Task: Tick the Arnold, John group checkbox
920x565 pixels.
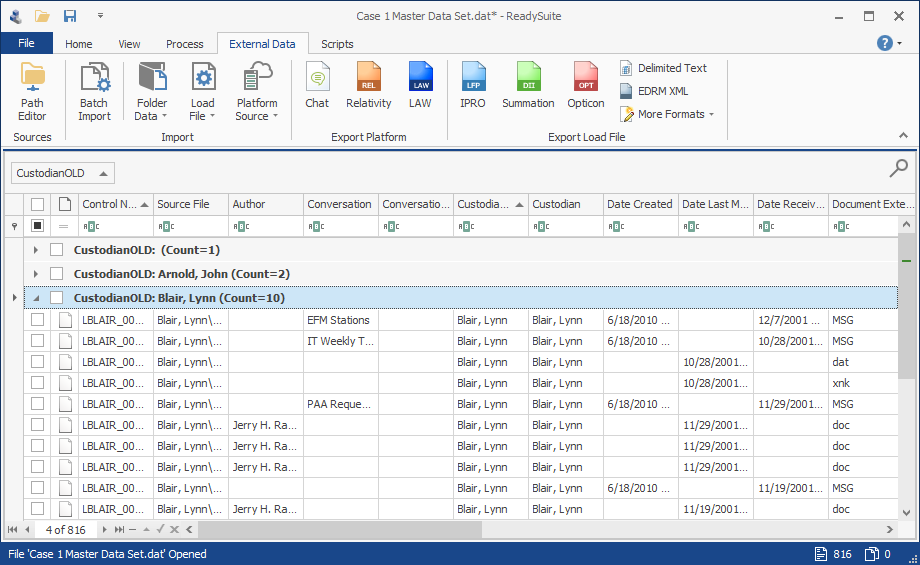Action: click(56, 273)
